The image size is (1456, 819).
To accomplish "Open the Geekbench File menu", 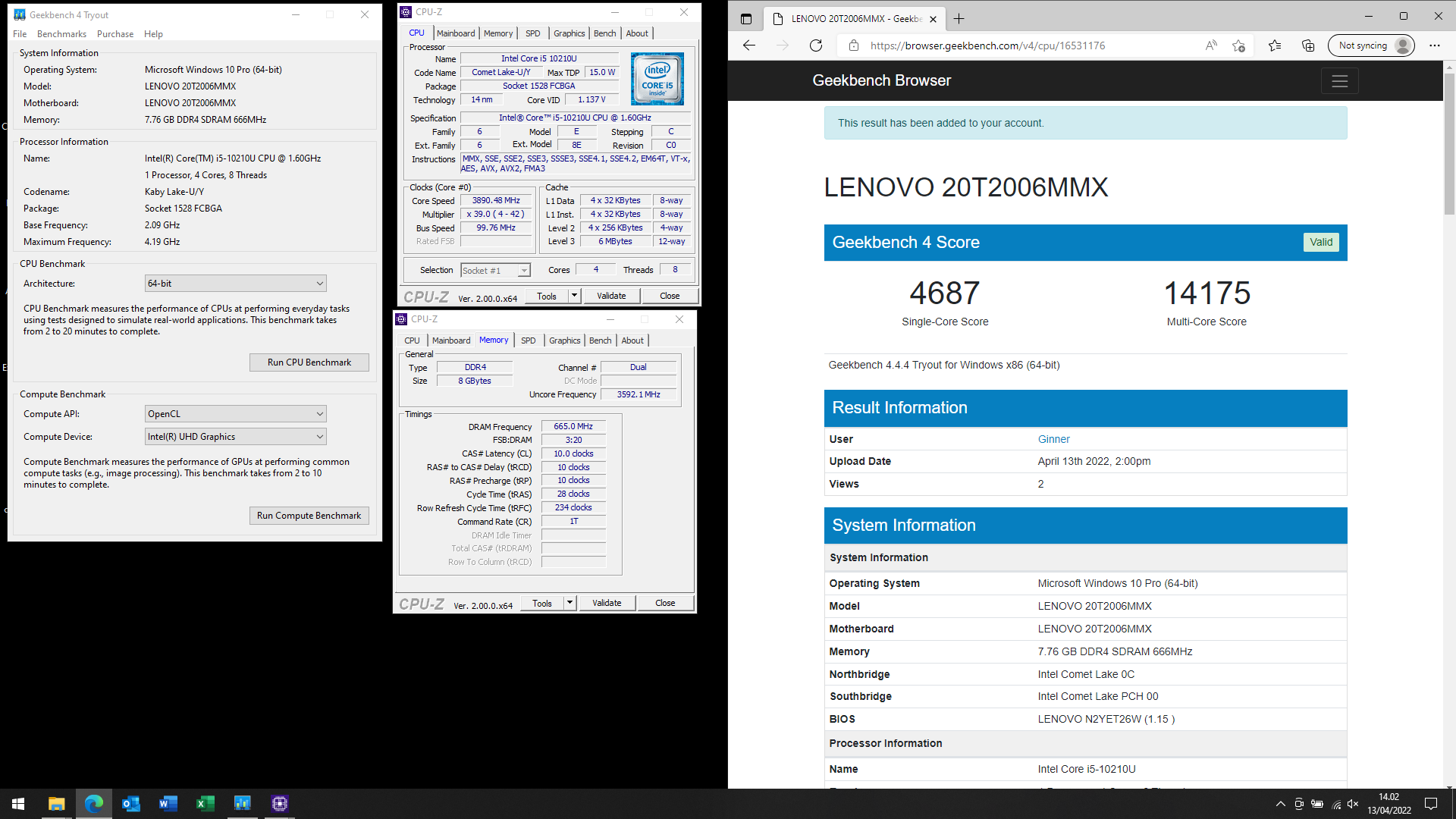I will tap(20, 34).
